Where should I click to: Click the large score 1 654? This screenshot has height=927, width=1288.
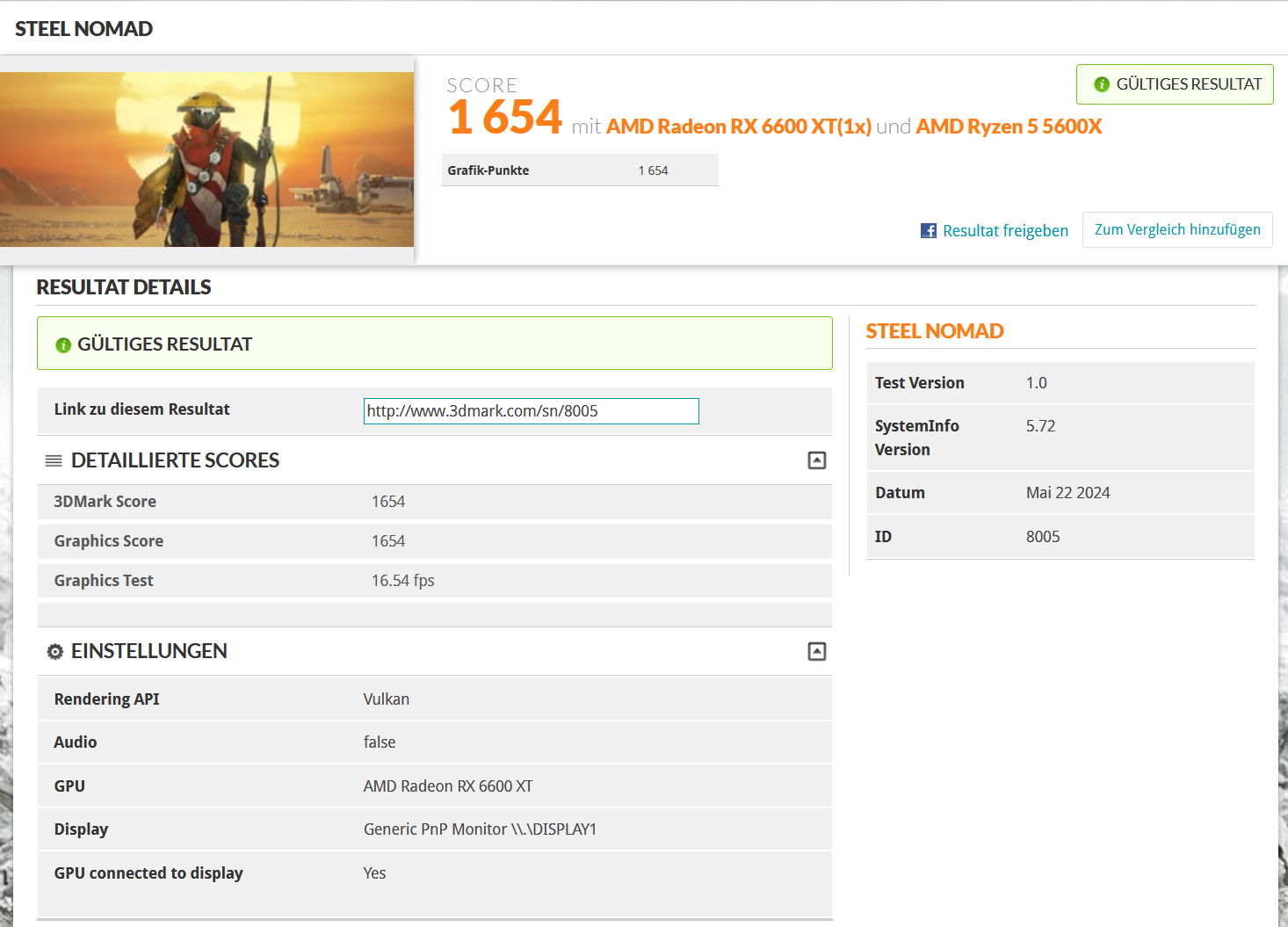(x=505, y=117)
